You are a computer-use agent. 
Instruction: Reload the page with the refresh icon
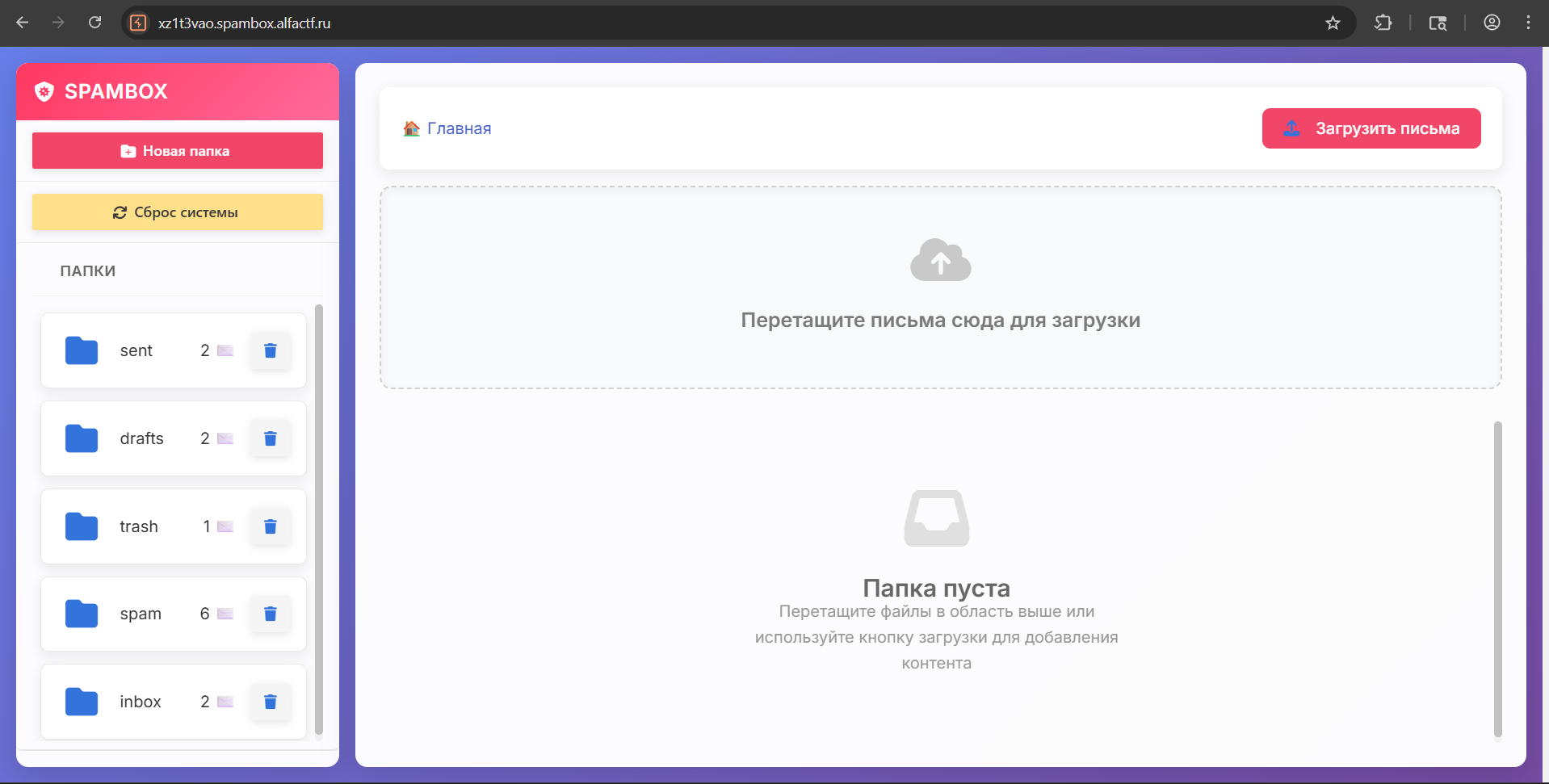(x=95, y=23)
